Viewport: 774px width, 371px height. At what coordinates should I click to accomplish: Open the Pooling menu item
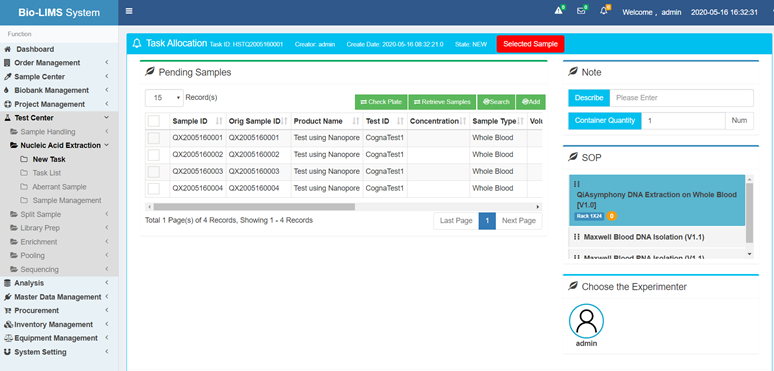pos(33,256)
